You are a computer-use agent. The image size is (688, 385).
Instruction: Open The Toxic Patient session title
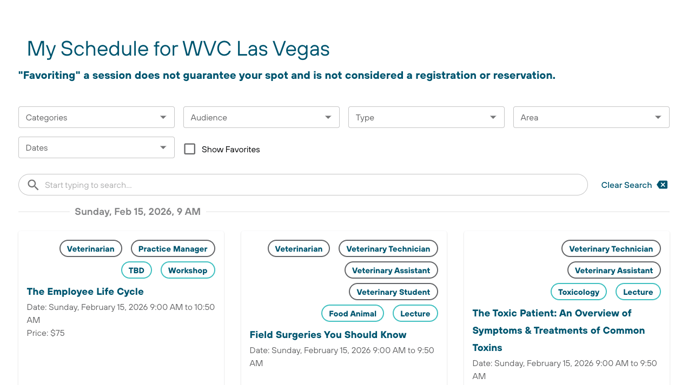[559, 330]
